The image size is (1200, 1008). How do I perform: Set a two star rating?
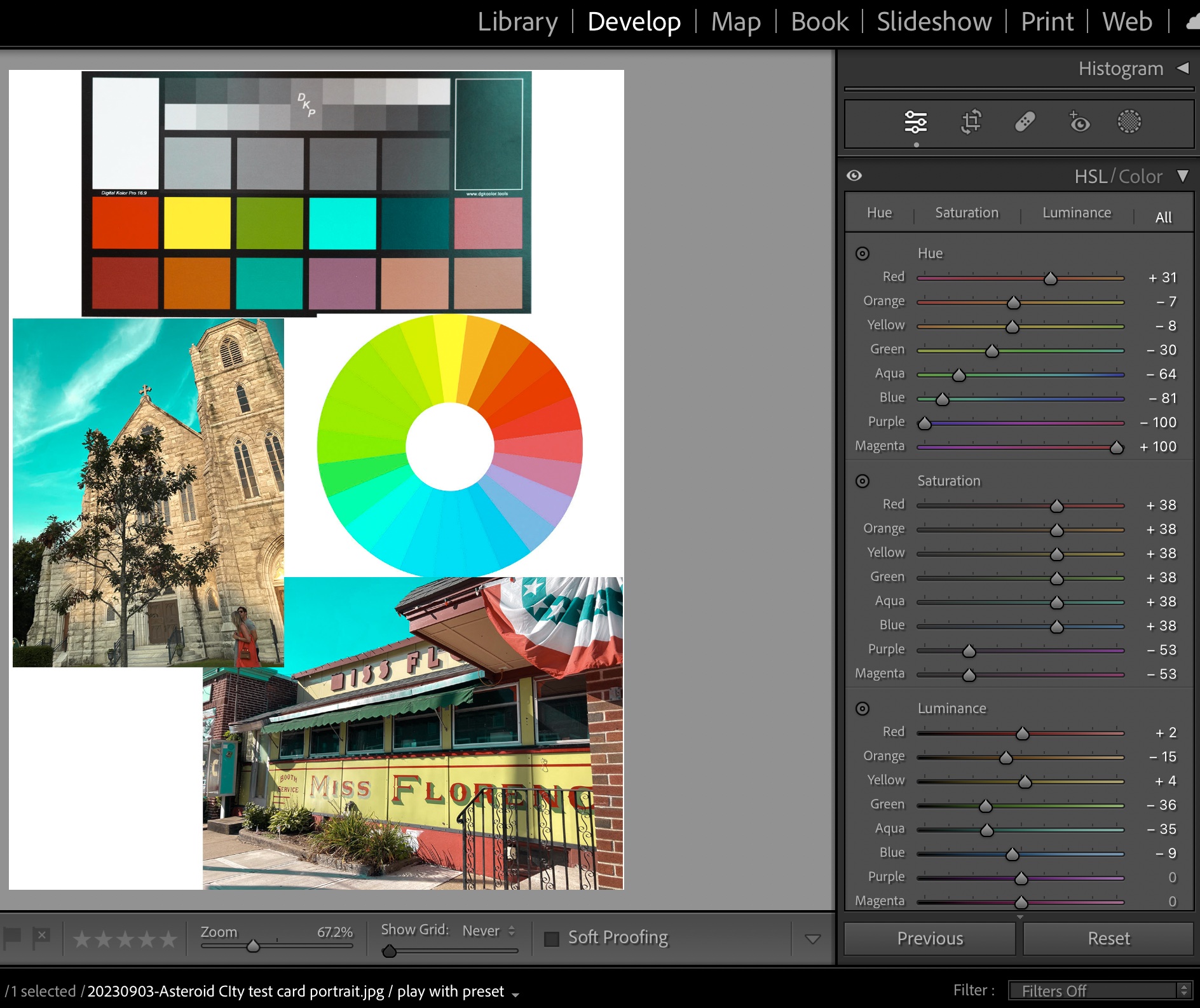[104, 939]
